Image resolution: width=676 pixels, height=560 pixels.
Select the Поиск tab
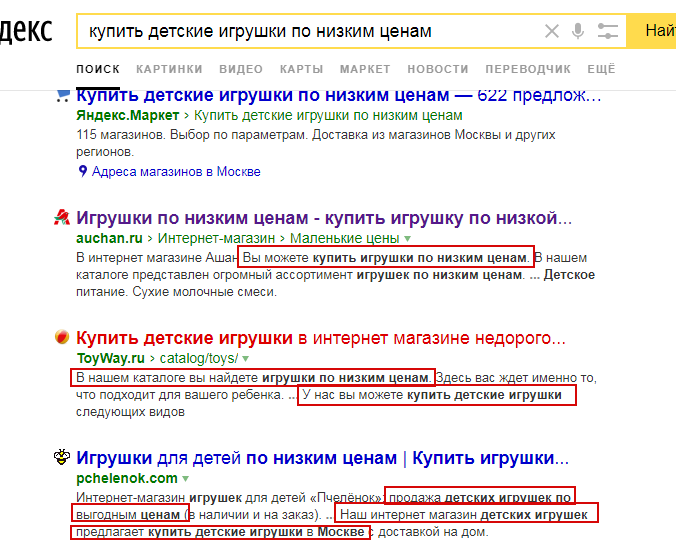point(98,69)
